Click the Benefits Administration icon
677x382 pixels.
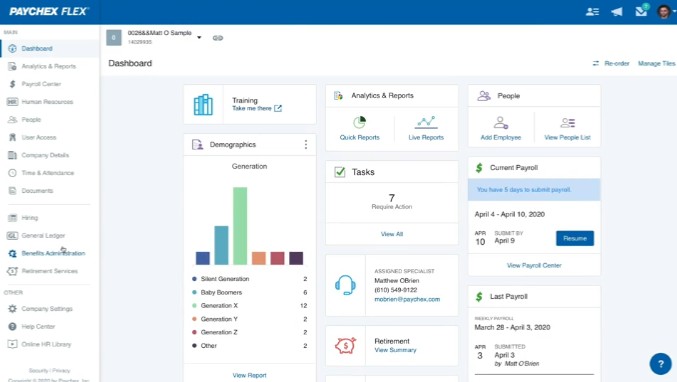12,253
